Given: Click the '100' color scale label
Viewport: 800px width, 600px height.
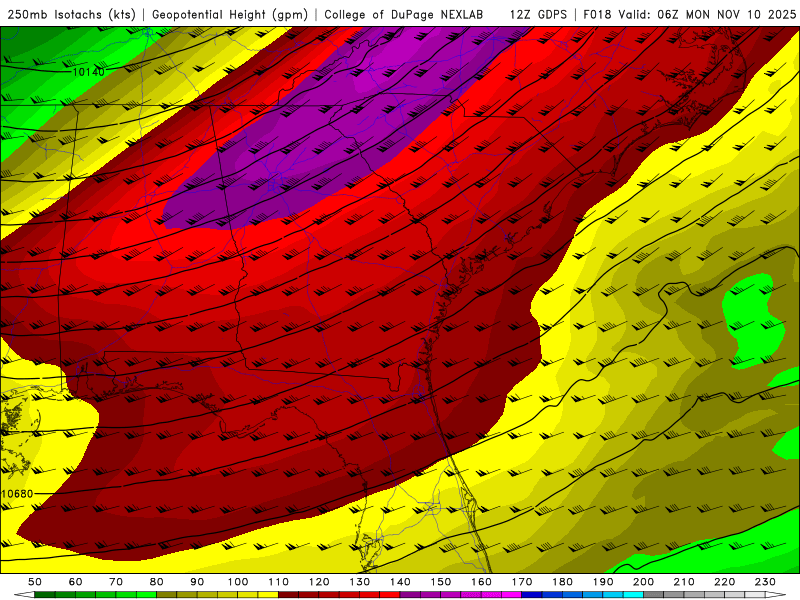Looking at the screenshot, I should [x=238, y=582].
